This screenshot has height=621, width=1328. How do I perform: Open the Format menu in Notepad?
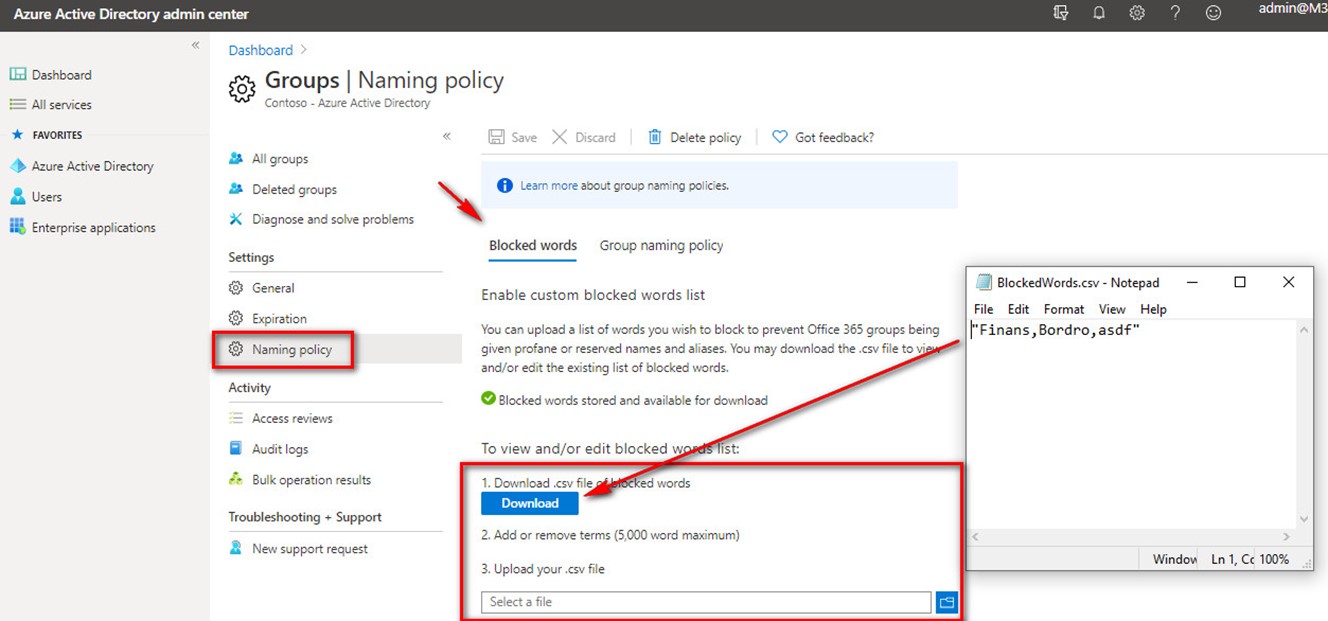tap(1064, 309)
